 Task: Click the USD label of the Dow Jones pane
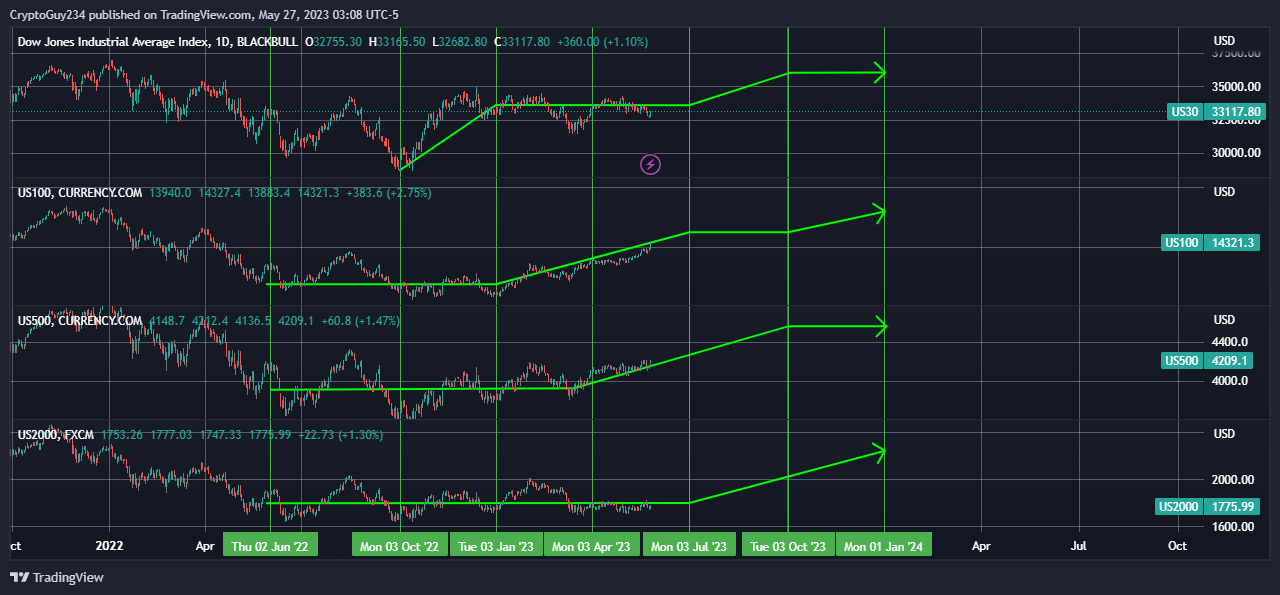[1224, 41]
